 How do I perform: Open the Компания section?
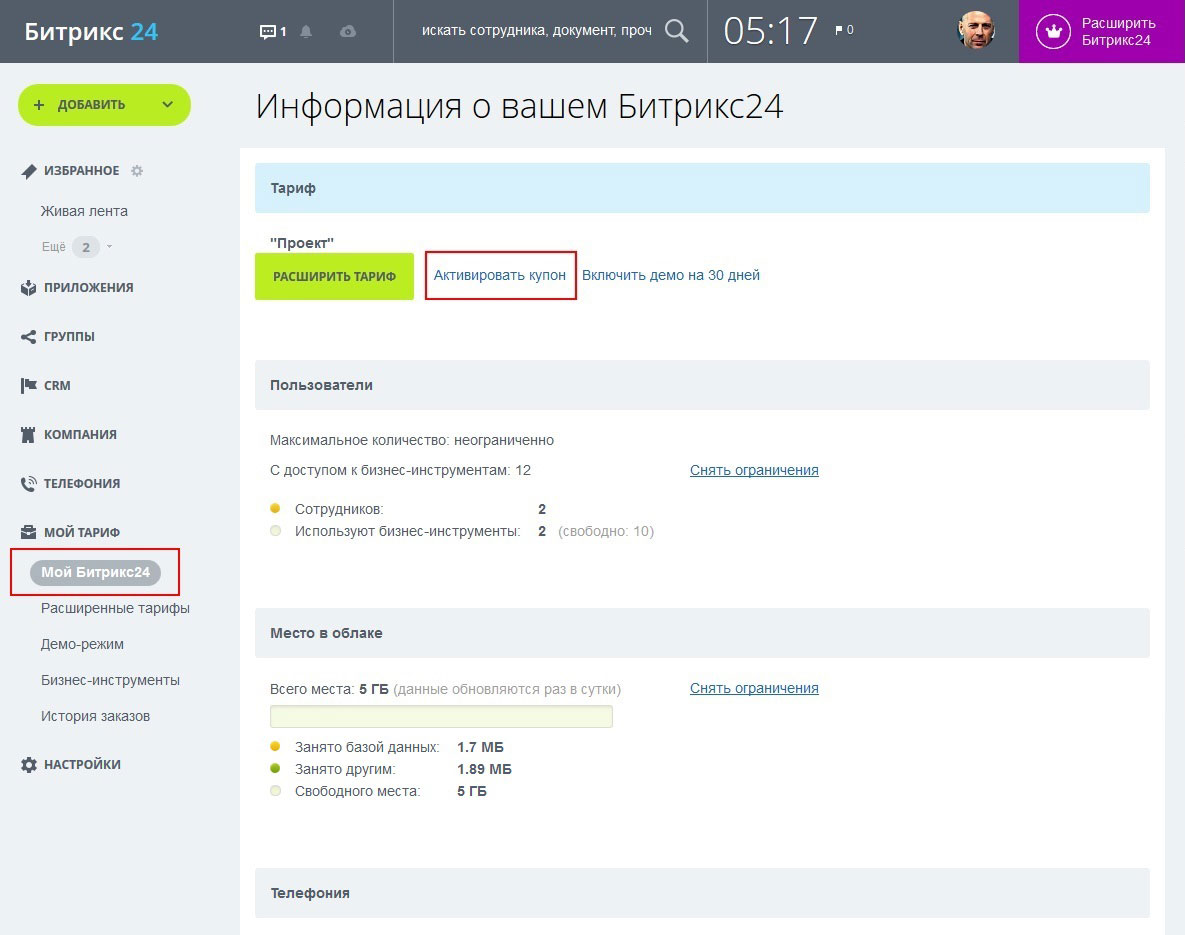[80, 435]
